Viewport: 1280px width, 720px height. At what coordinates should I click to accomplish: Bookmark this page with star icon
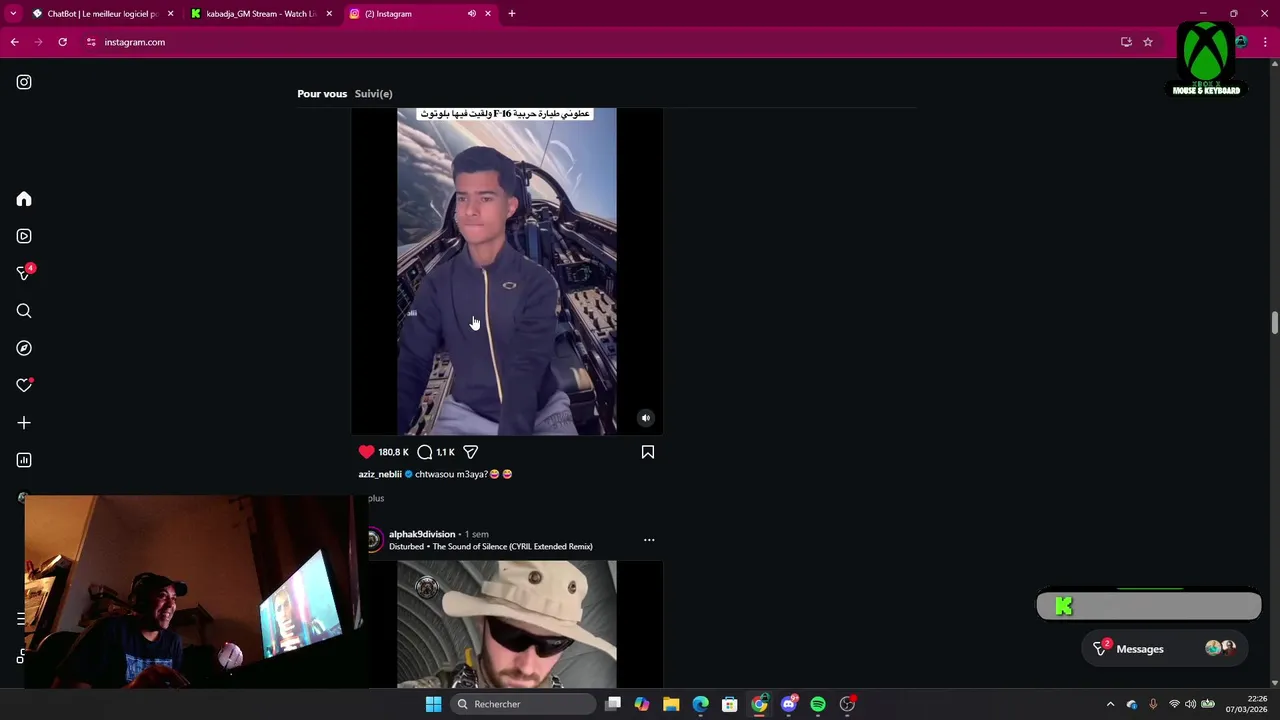tap(1148, 42)
